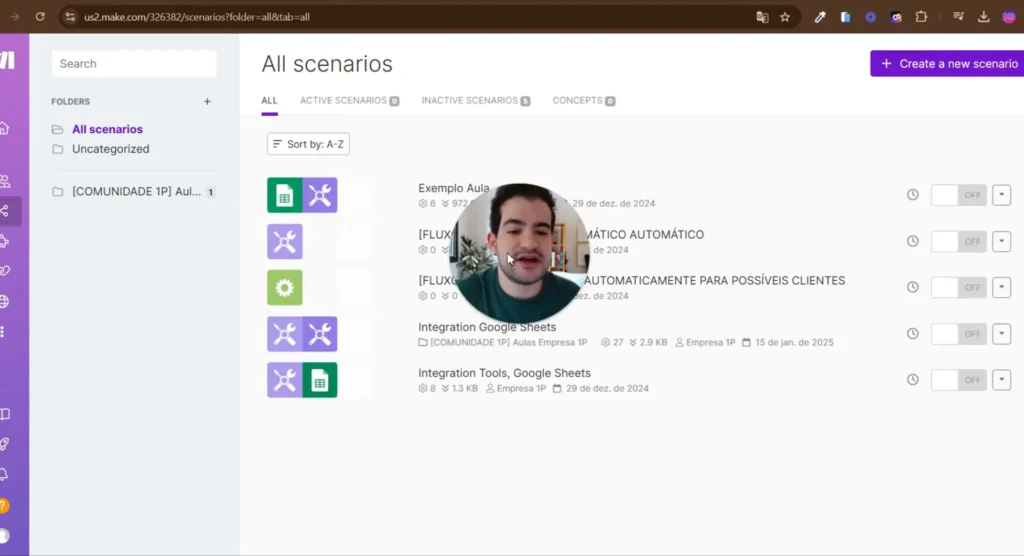Open the three-dots More menu in sidebar
1024x556 pixels.
[3, 331]
